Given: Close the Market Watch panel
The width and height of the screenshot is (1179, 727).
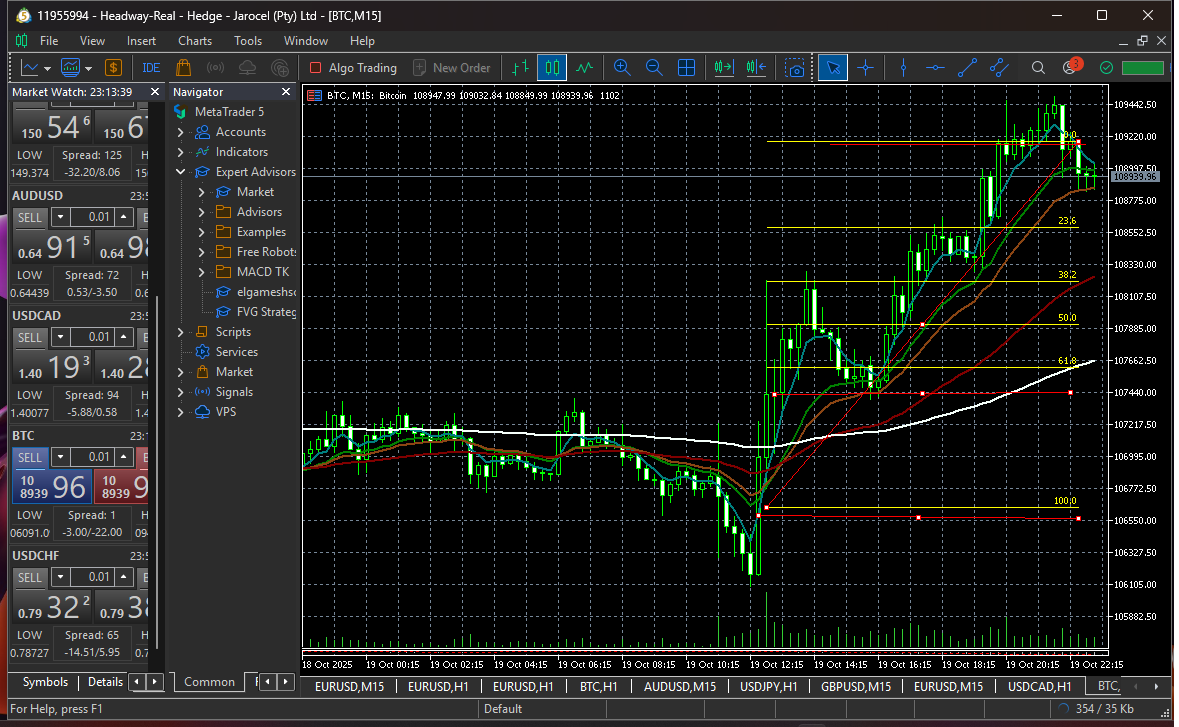Looking at the screenshot, I should pyautogui.click(x=155, y=92).
